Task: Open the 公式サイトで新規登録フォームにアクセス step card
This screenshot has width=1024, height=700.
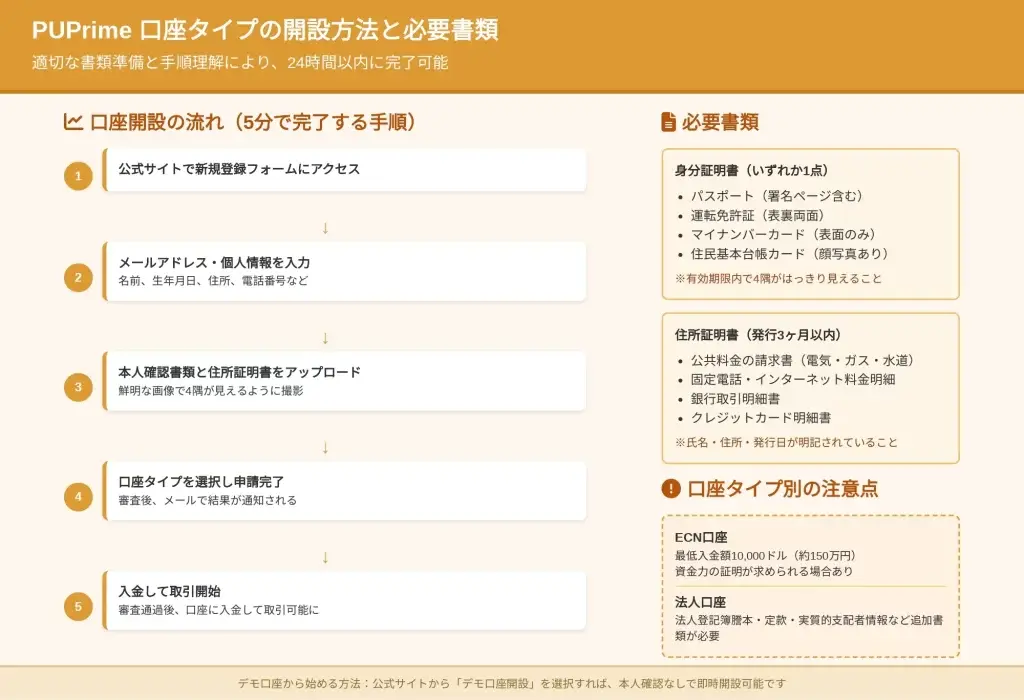Action: (344, 170)
